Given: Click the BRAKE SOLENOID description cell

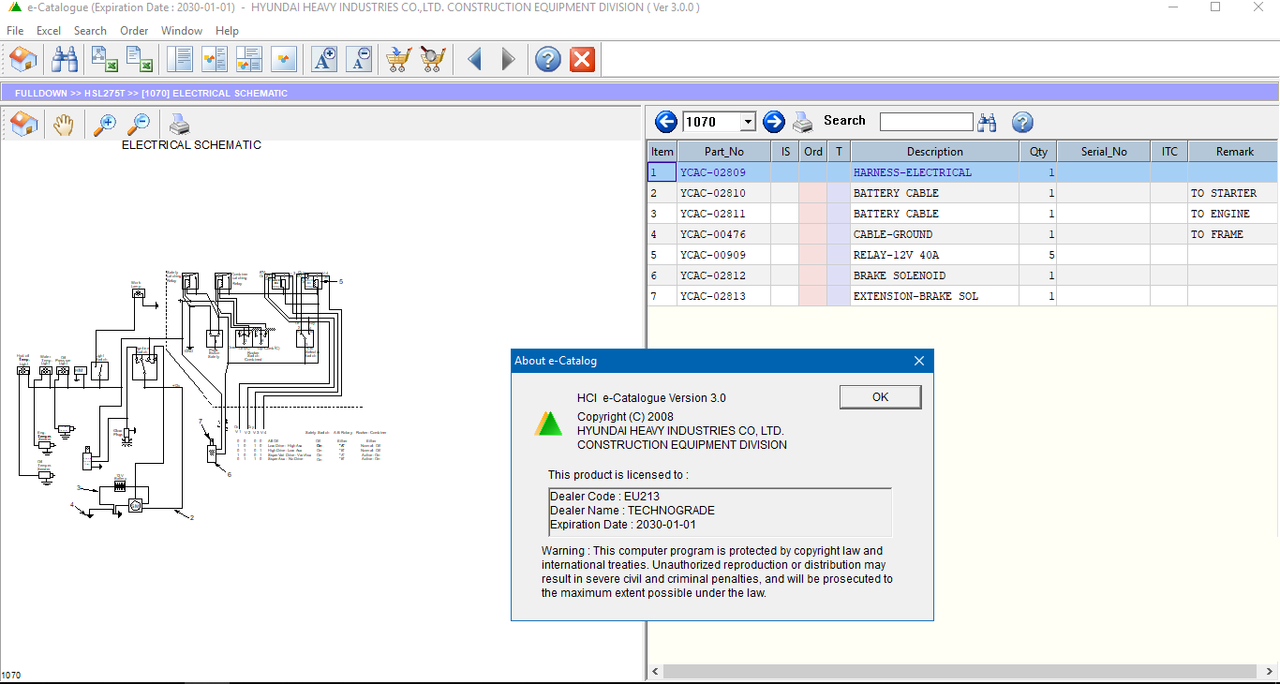Looking at the screenshot, I should (x=935, y=275).
